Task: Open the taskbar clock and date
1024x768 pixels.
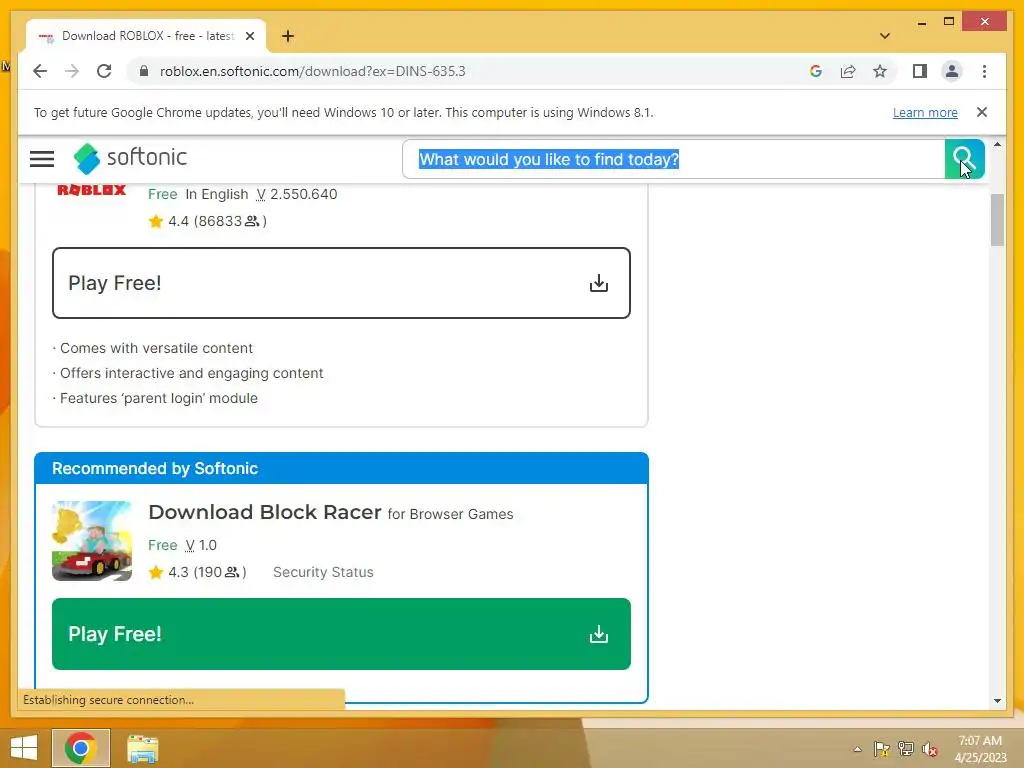Action: pyautogui.click(x=980, y=748)
